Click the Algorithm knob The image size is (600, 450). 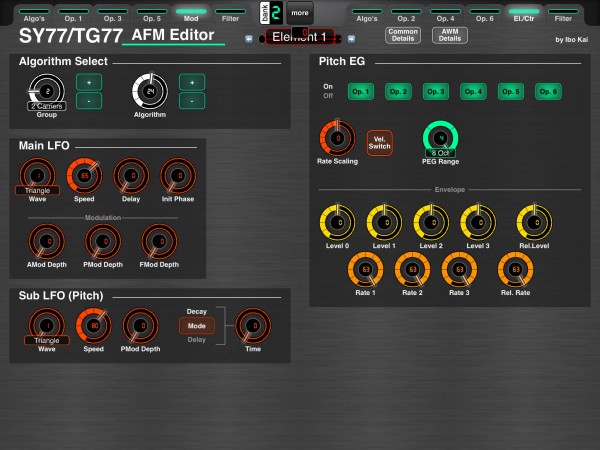pyautogui.click(x=150, y=91)
